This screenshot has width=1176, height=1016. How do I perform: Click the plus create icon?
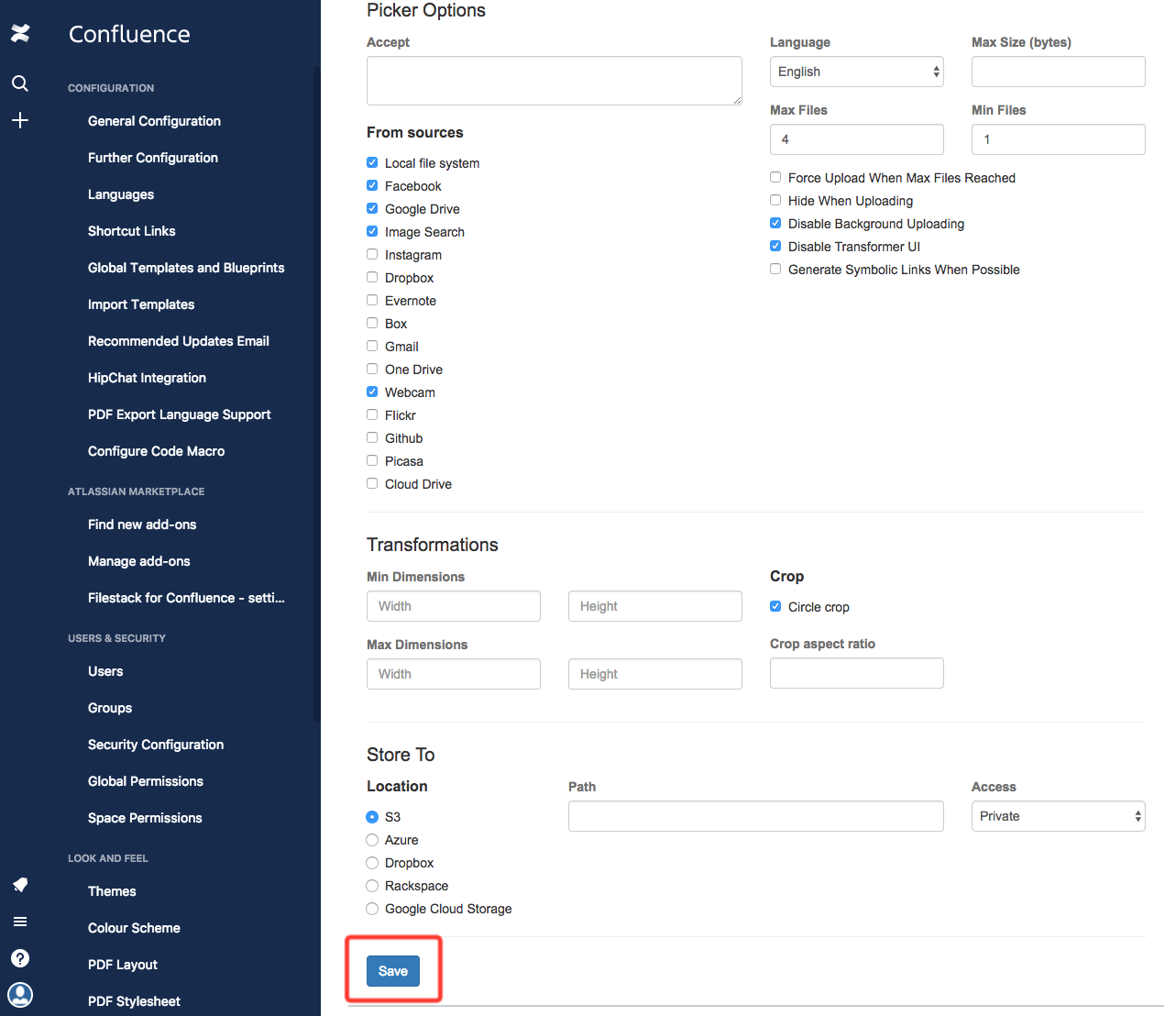(x=20, y=120)
